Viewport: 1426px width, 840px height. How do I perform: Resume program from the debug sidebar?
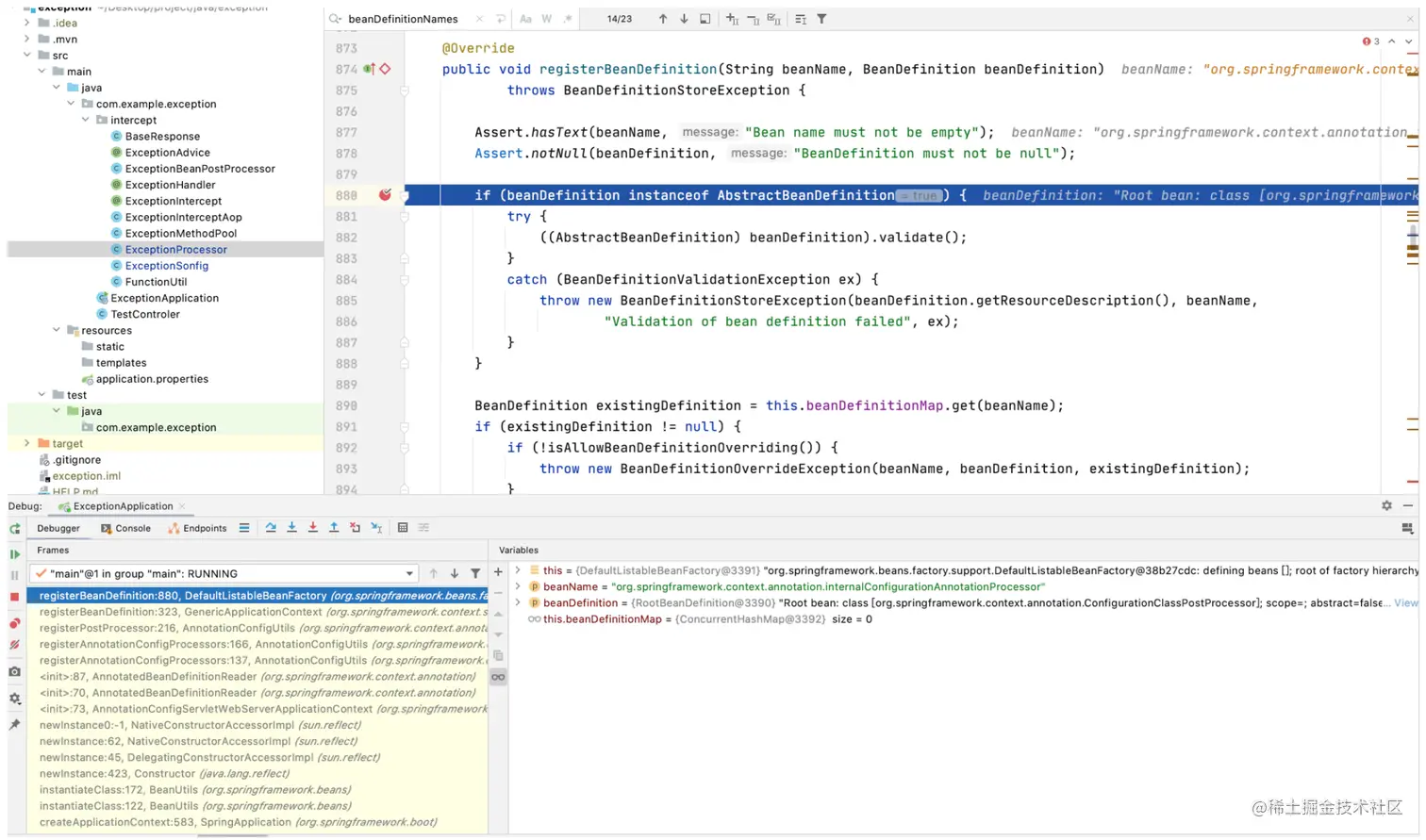14,554
